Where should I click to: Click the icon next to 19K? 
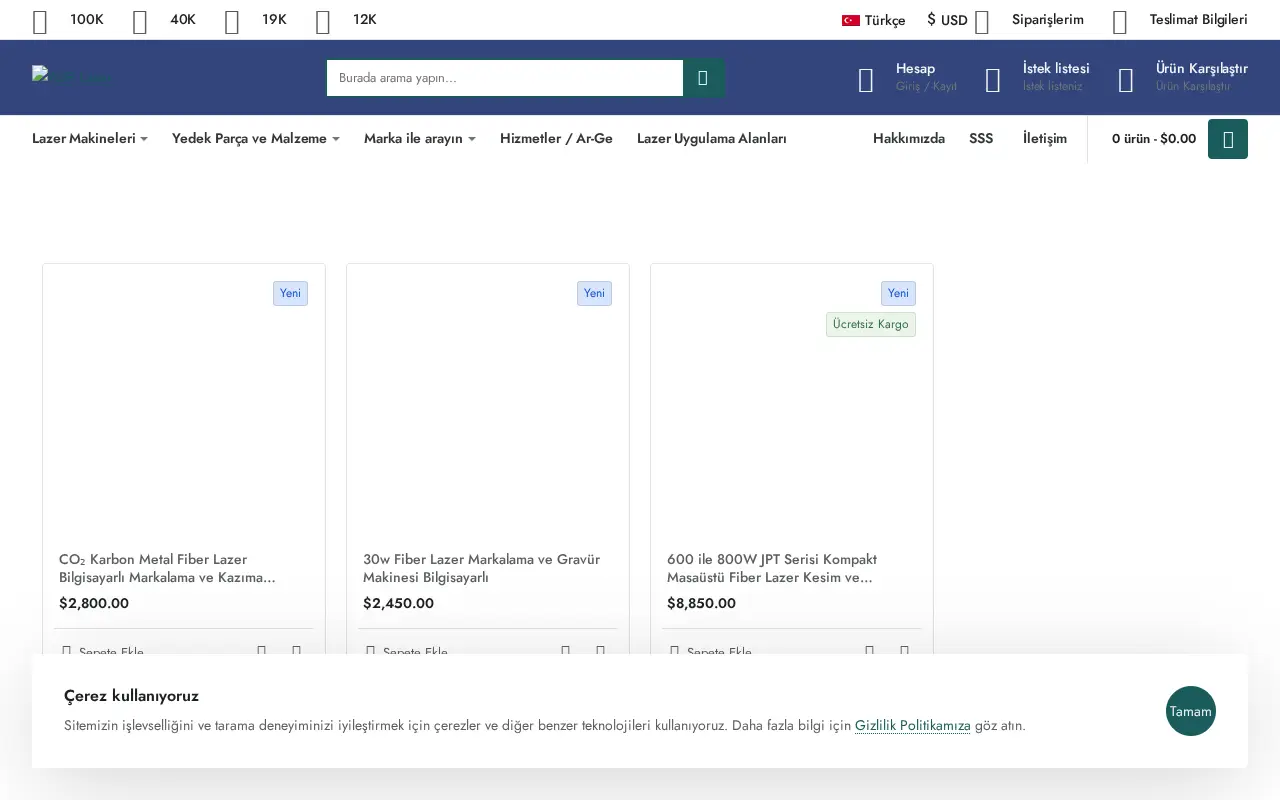(232, 22)
